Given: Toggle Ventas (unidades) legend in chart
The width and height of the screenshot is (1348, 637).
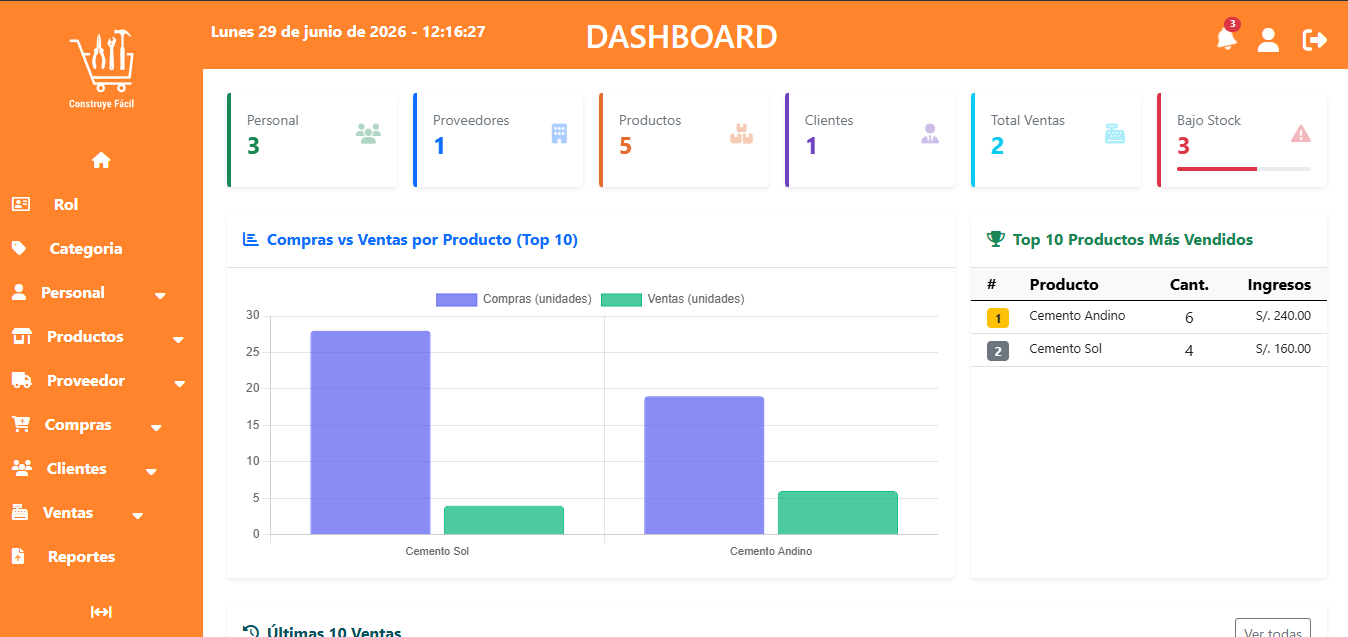Looking at the screenshot, I should (673, 299).
